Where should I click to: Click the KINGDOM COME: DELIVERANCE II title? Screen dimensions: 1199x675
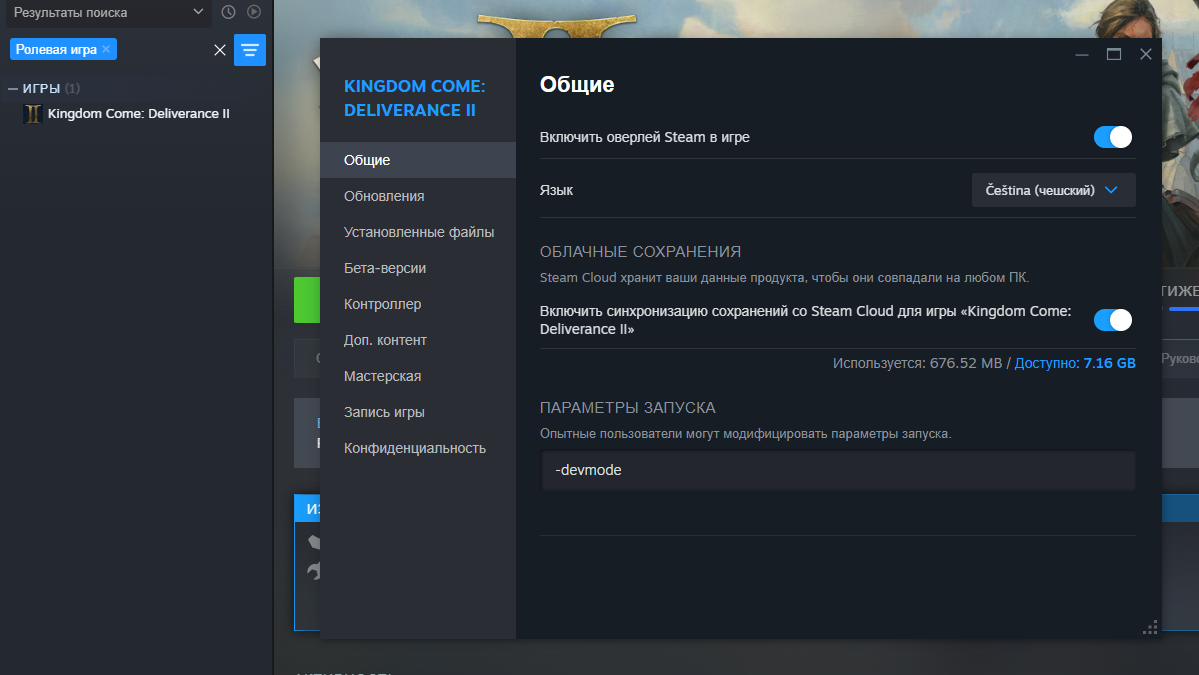[x=414, y=98]
